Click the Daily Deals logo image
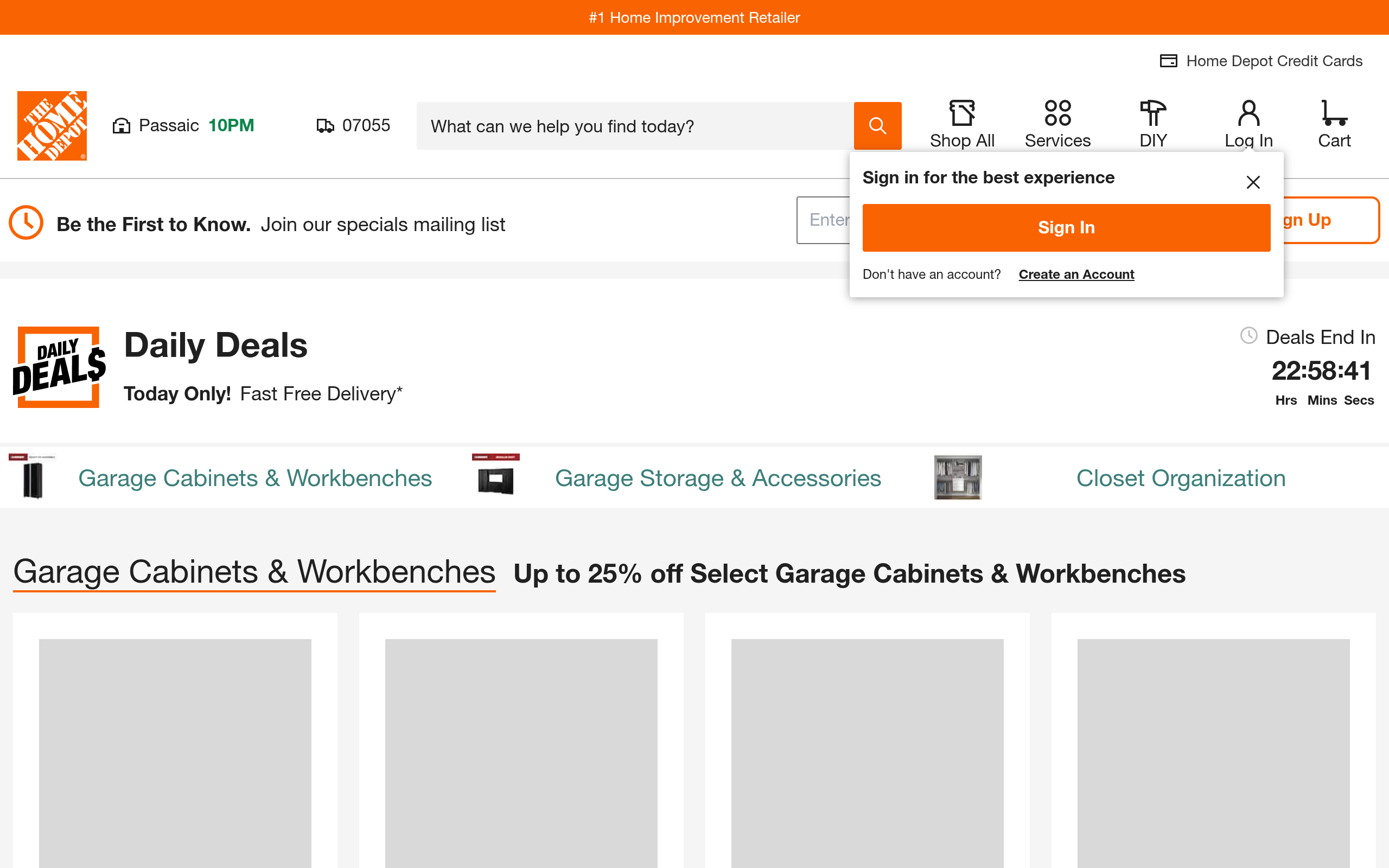This screenshot has height=868, width=1389. pyautogui.click(x=59, y=367)
